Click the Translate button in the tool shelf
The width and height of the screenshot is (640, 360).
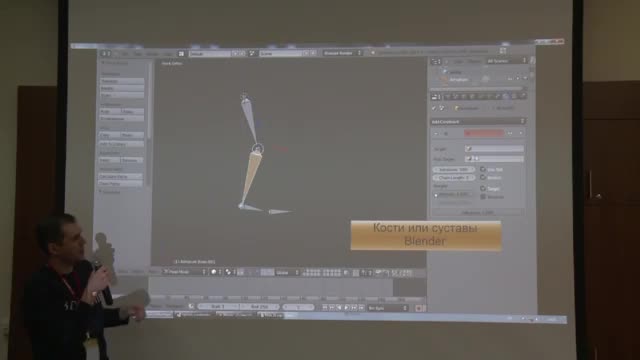122,81
